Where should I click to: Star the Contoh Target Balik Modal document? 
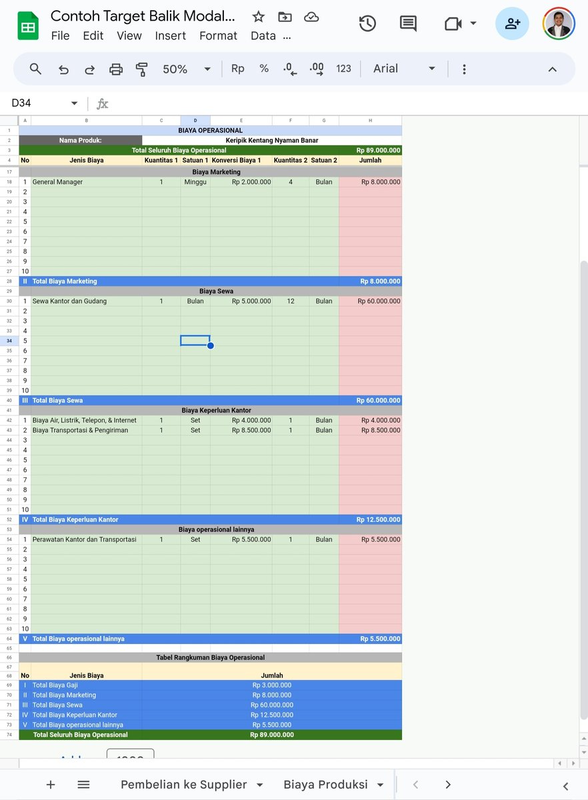coord(258,17)
